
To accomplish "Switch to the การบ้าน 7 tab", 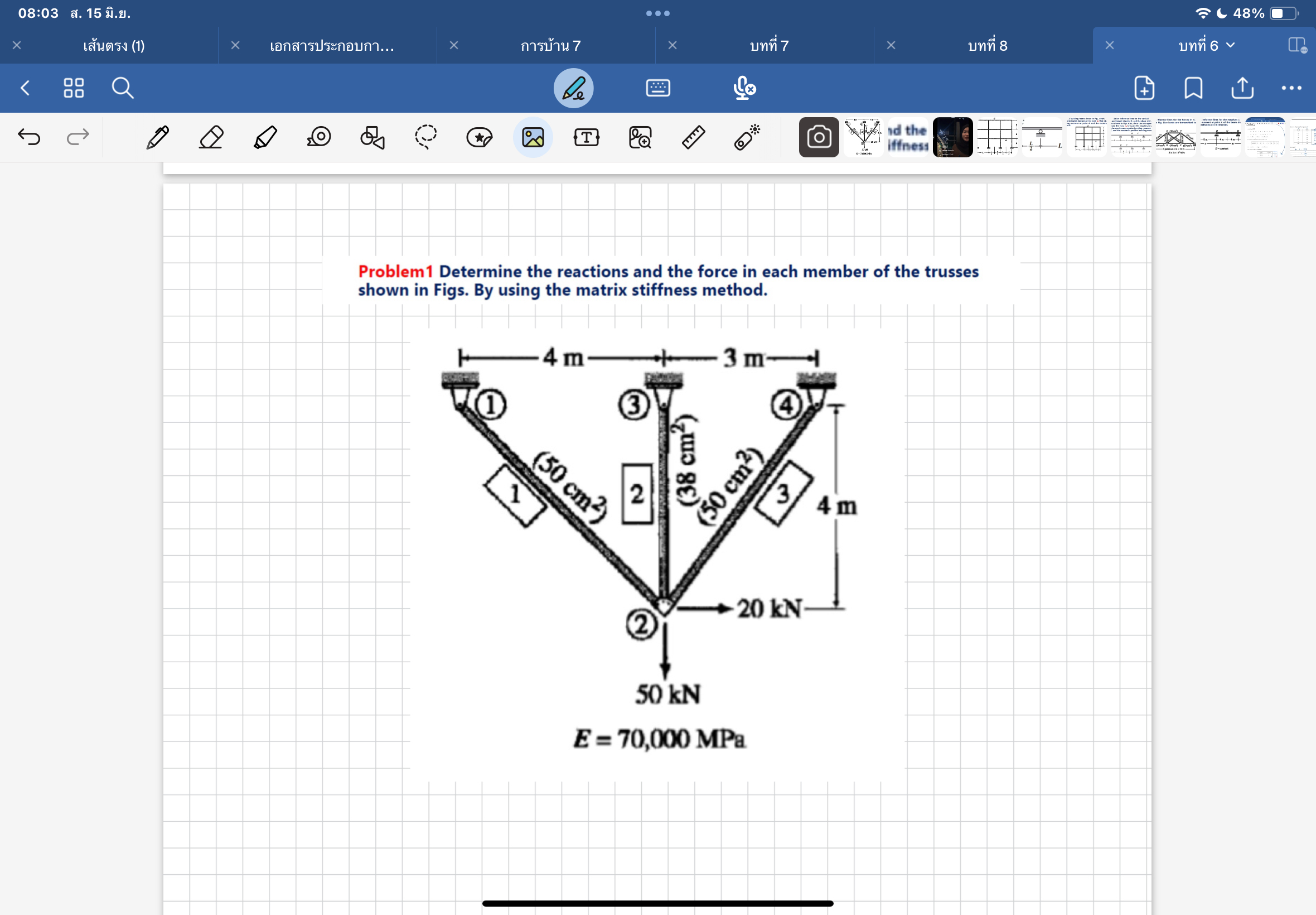I will pos(550,46).
